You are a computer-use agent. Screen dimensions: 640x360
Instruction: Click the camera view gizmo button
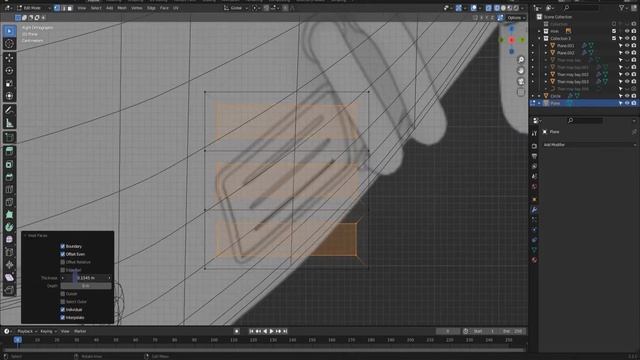(521, 82)
